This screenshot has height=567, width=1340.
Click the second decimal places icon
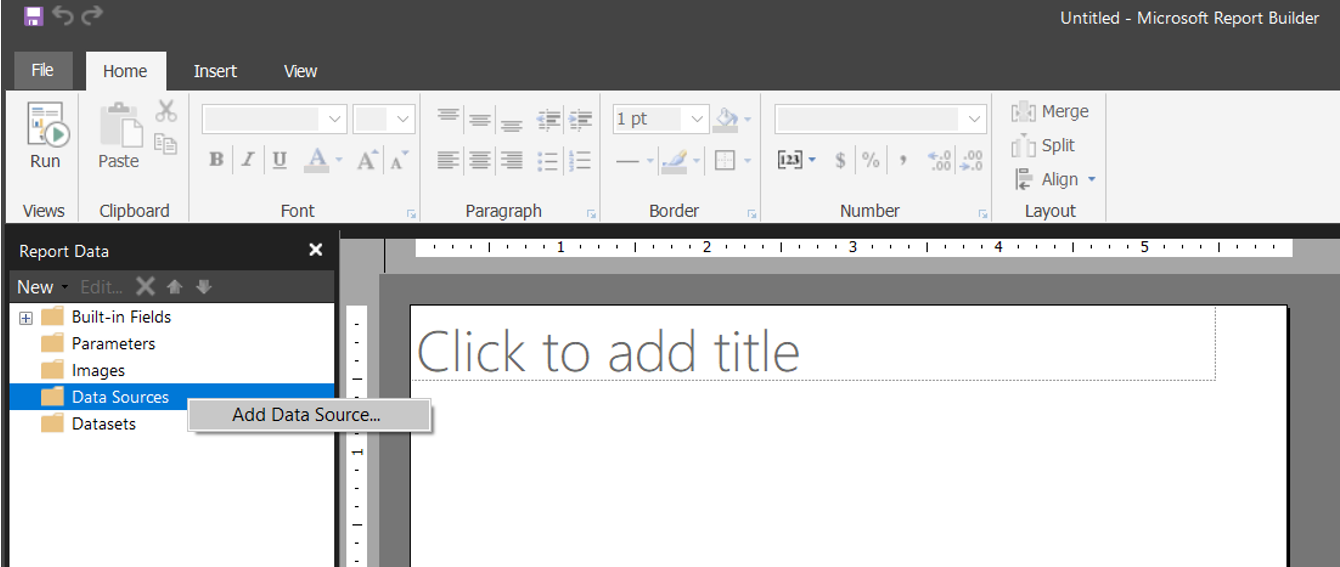click(x=971, y=160)
